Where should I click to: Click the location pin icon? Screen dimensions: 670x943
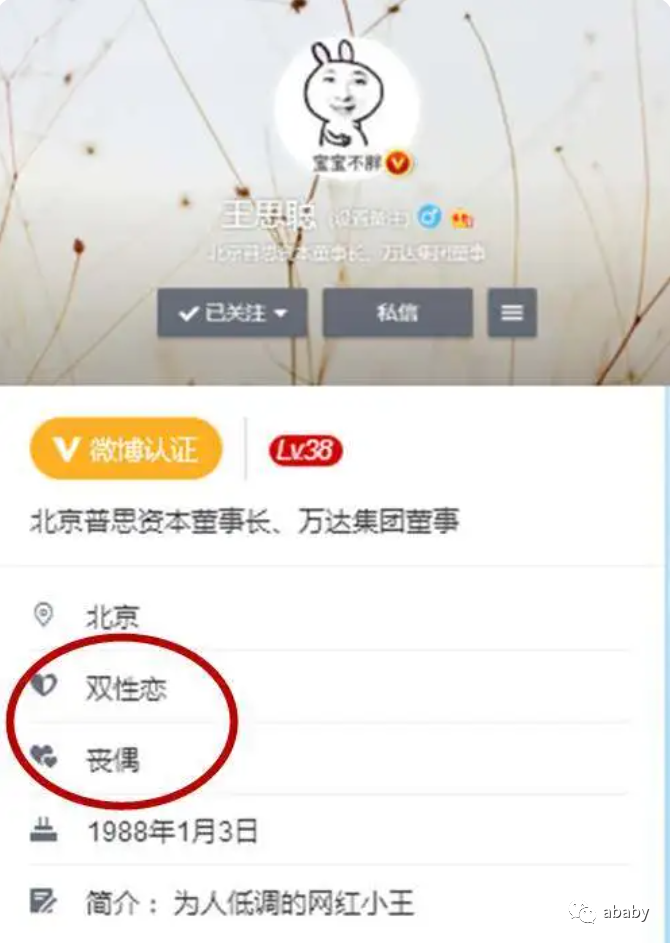[x=43, y=615]
